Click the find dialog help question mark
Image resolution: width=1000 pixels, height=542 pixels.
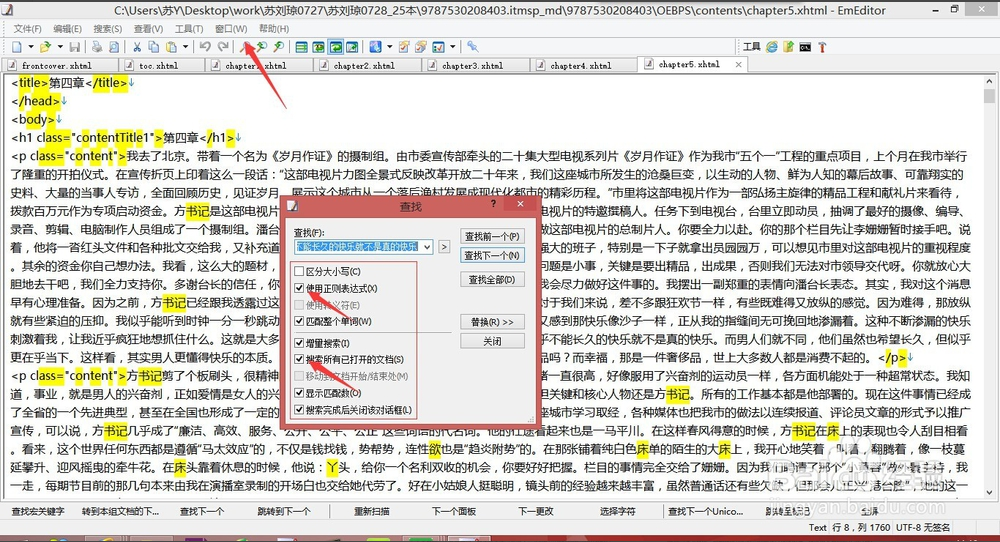493,204
